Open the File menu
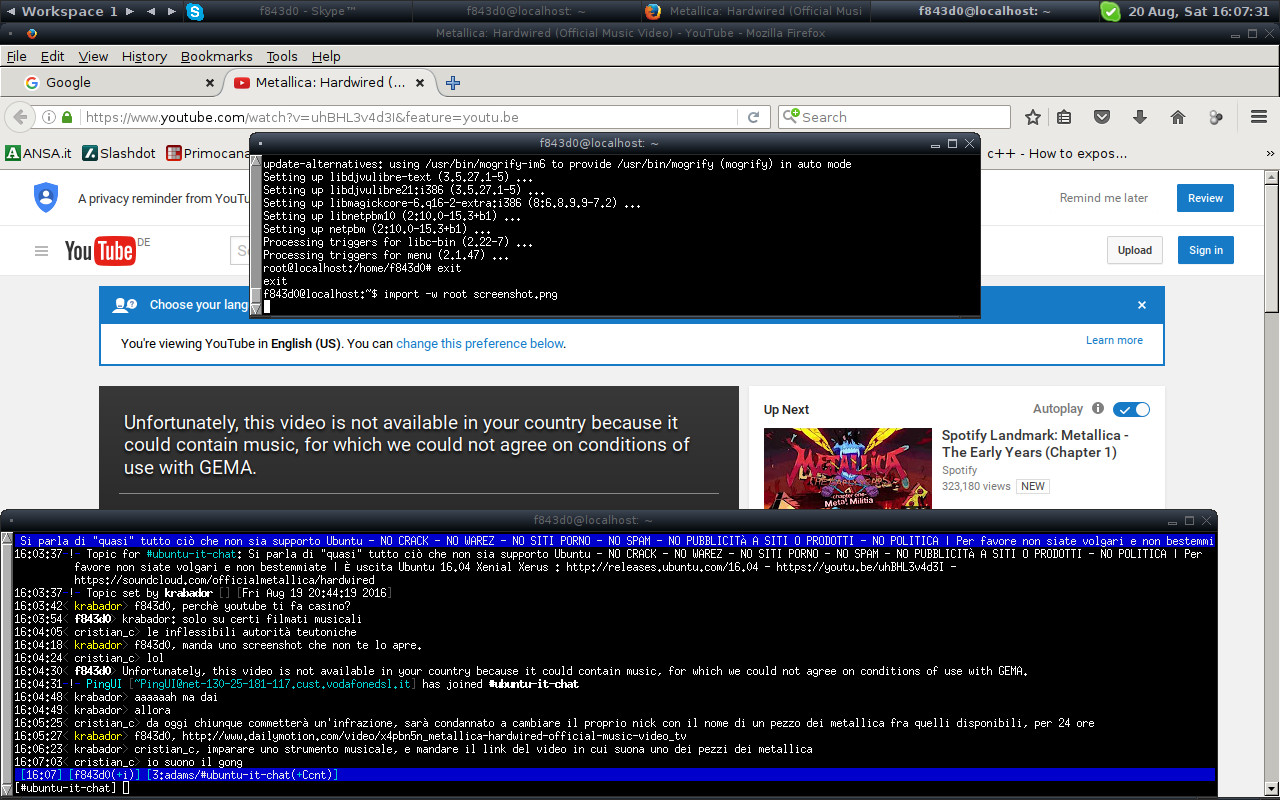Screen dimensions: 1280x800 tap(16, 56)
